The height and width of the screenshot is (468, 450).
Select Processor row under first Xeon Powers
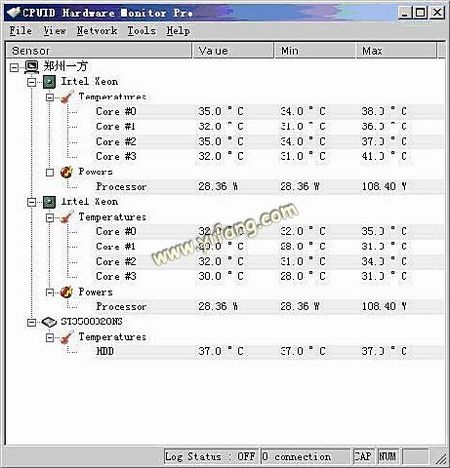(121, 186)
